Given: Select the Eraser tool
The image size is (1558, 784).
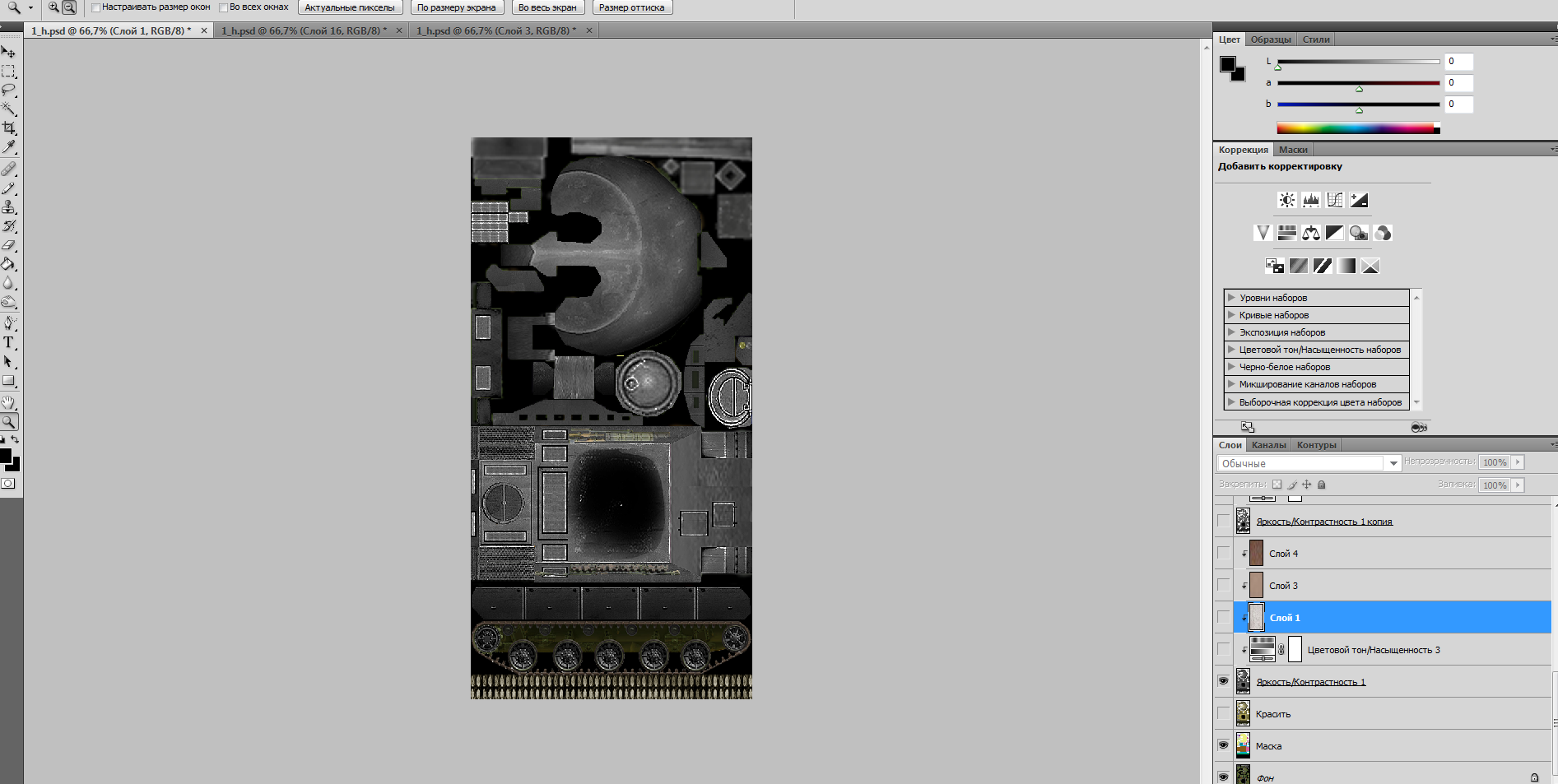Looking at the screenshot, I should (x=9, y=245).
